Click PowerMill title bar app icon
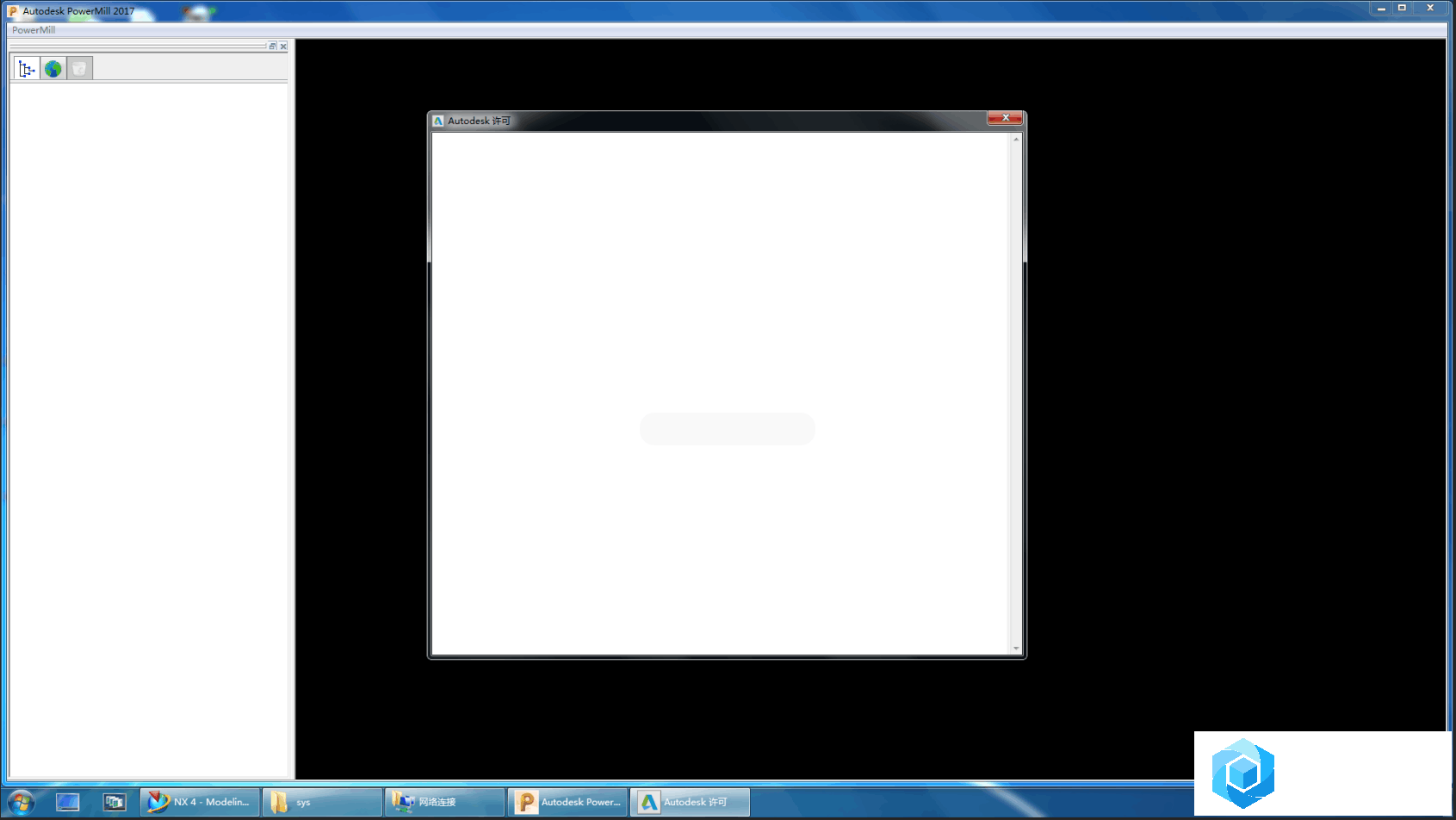 coord(13,11)
